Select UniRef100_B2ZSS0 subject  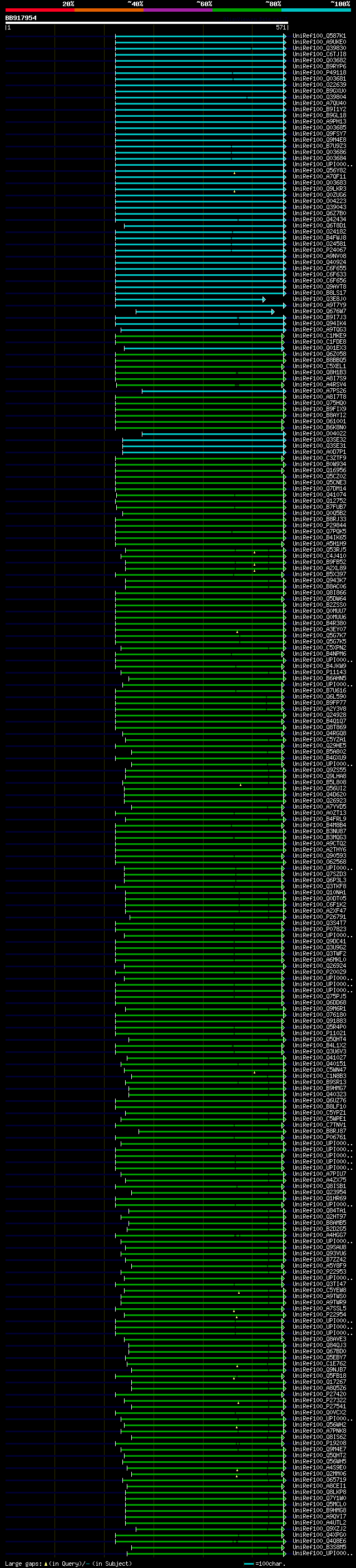pyautogui.click(x=319, y=605)
